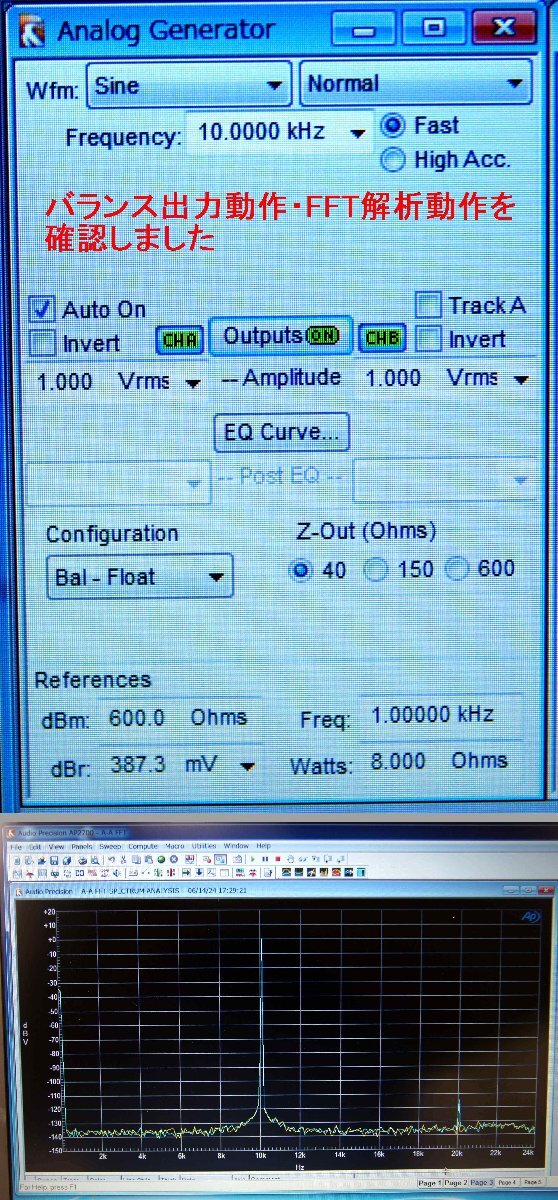Toggle the right channel Invert checkbox
This screenshot has height=1200, width=558.
(x=428, y=339)
